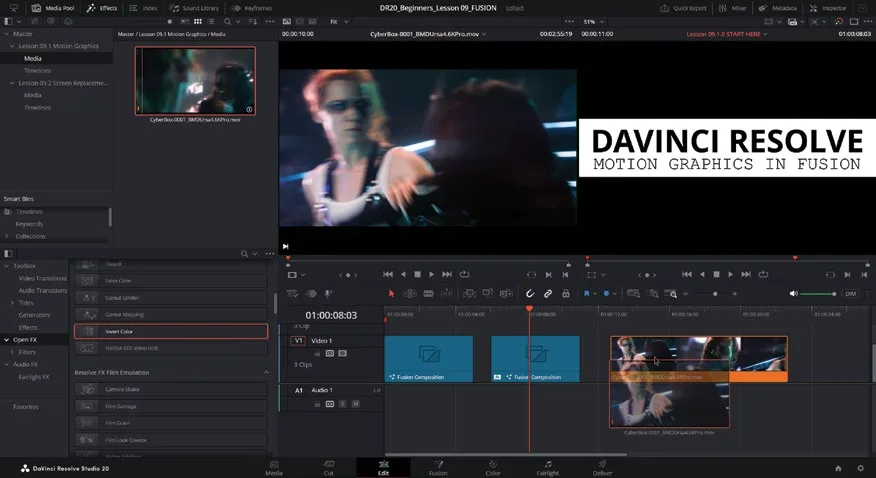This screenshot has width=876, height=478.
Task: Toggle loop in timeline viewer
Action: pyautogui.click(x=763, y=275)
